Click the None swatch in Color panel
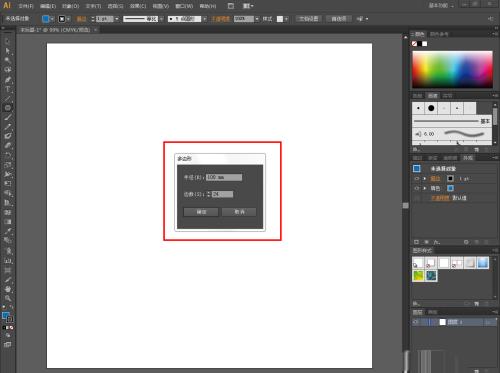Screen dimensions: 500x373 pyautogui.click(x=414, y=44)
